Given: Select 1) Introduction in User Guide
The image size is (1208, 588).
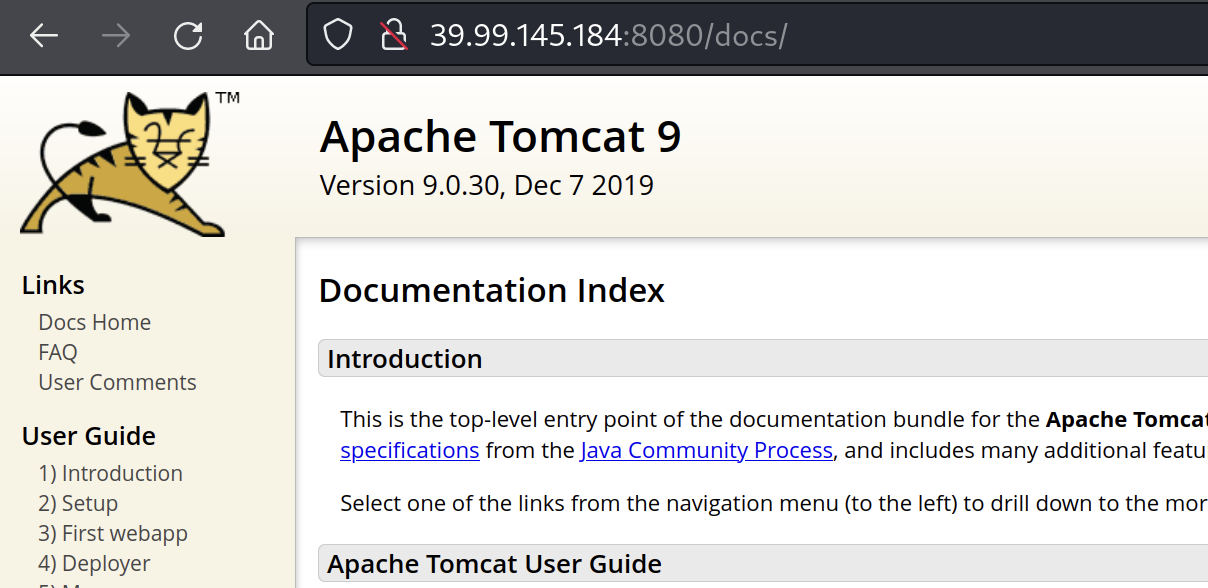Looking at the screenshot, I should tap(110, 473).
